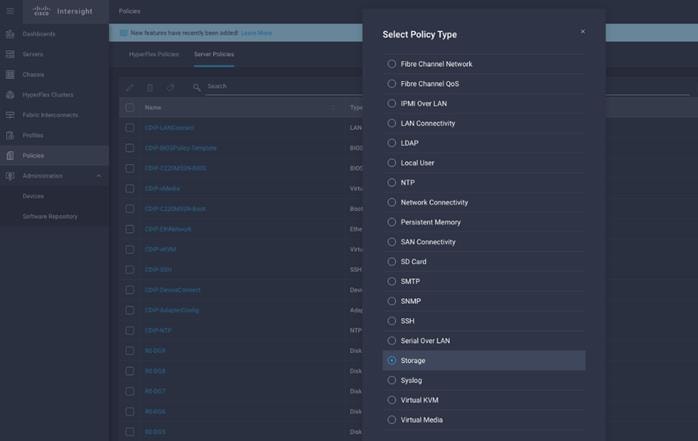Click the Policies sidebar icon
This screenshot has height=441, width=698.
pyautogui.click(x=10, y=155)
